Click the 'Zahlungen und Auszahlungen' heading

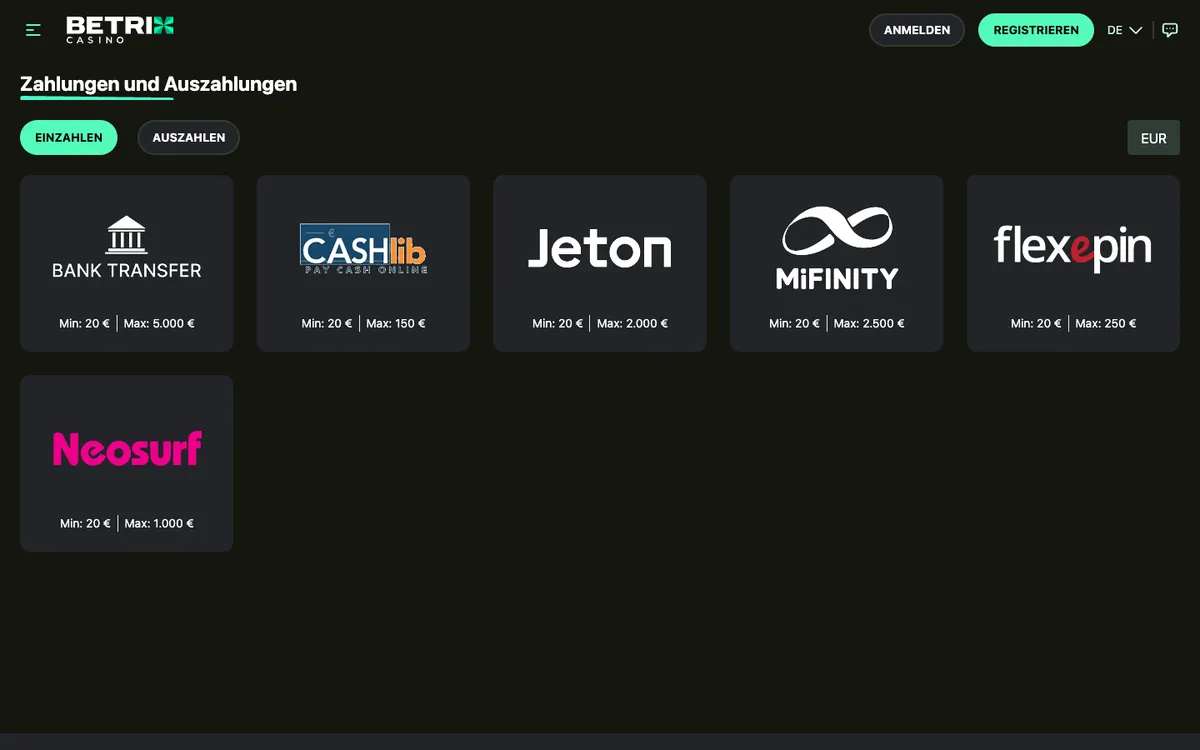coord(158,84)
